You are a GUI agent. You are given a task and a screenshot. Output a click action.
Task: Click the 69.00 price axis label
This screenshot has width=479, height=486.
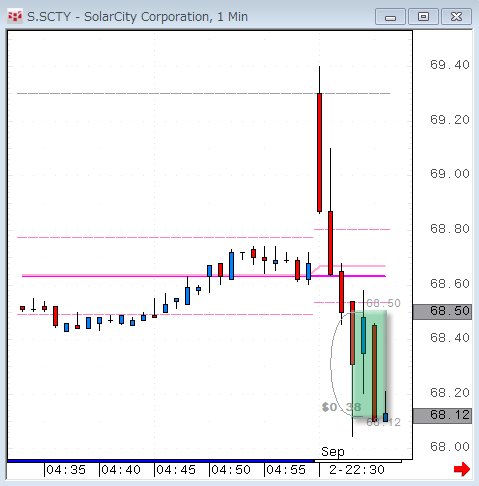(x=450, y=174)
